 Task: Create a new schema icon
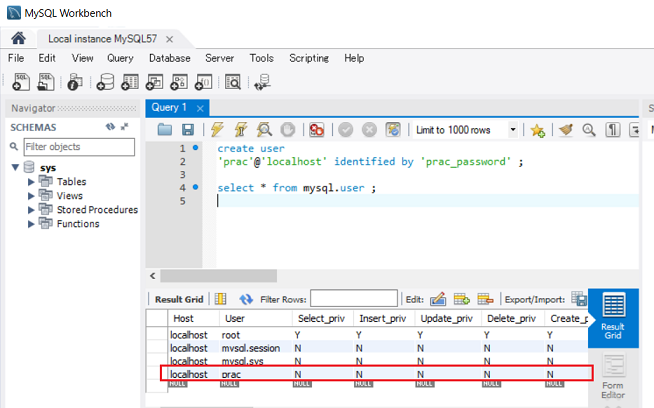point(105,82)
